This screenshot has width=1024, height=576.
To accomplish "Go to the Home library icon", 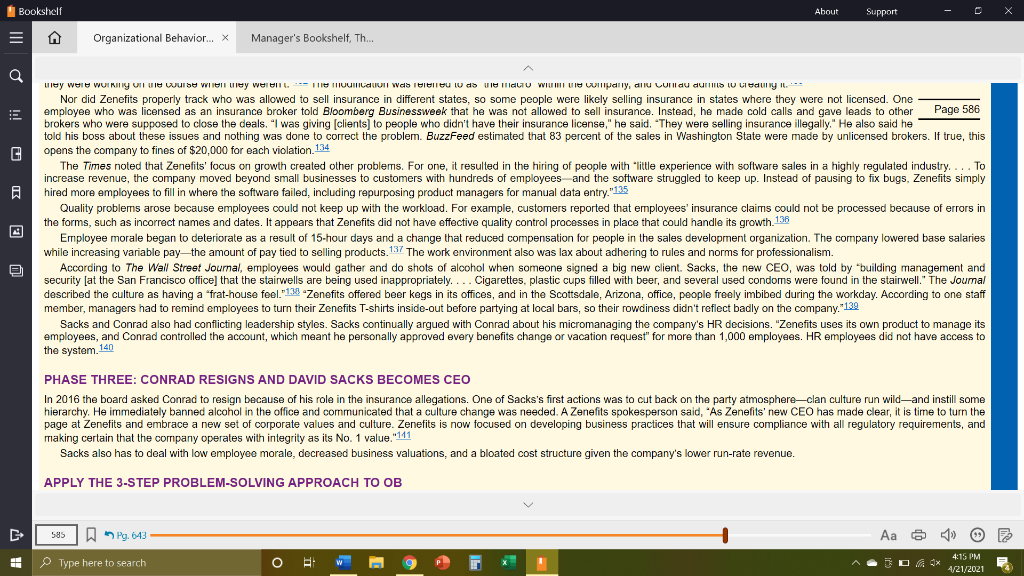I will [x=54, y=38].
